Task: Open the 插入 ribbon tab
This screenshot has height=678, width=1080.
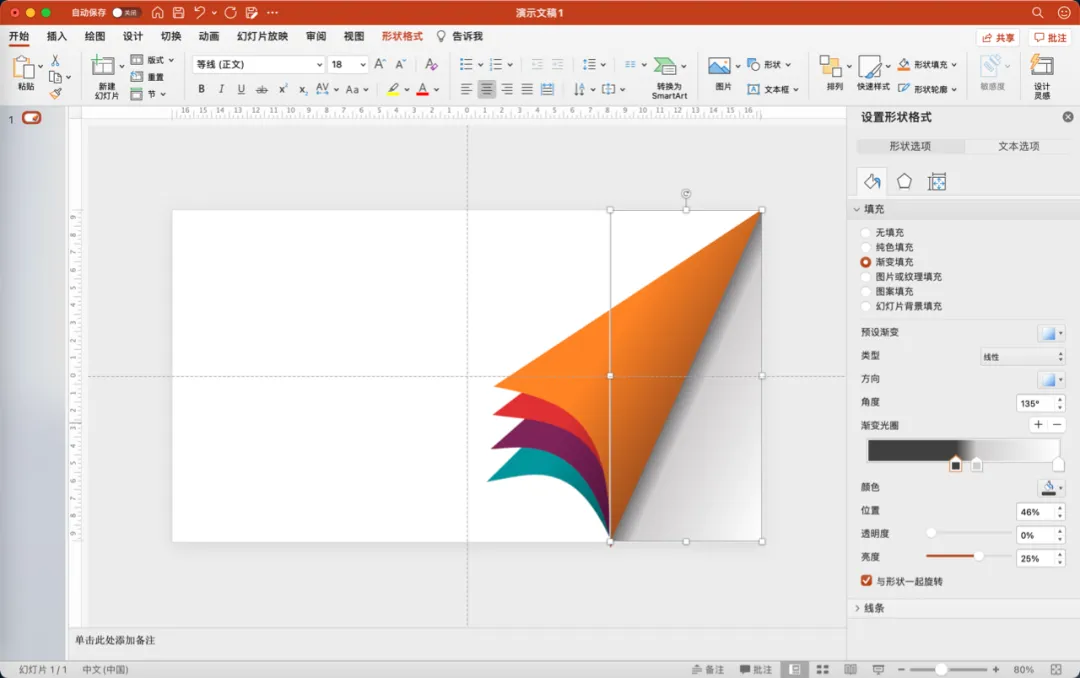Action: point(56,36)
